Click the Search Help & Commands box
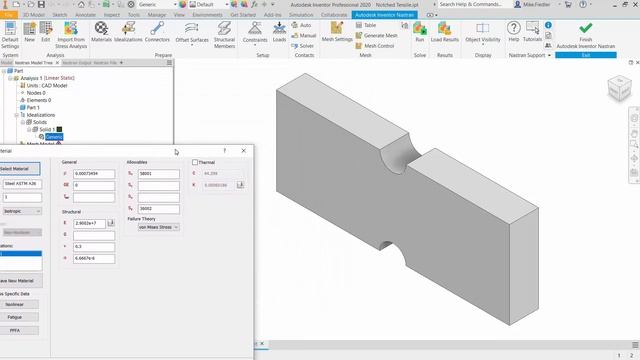 (x=471, y=4)
